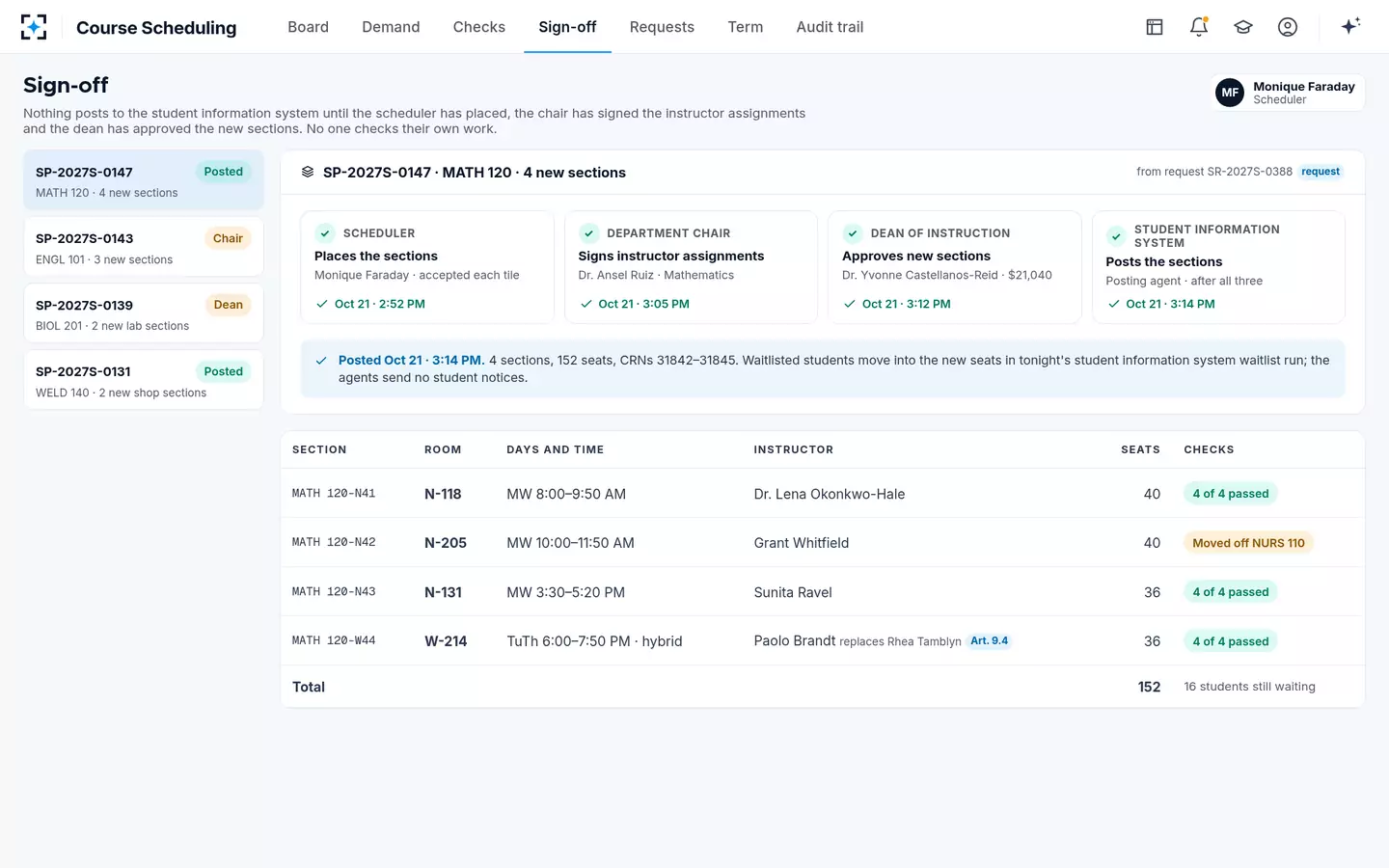Viewport: 1389px width, 868px height.
Task: Open the user account icon
Action: (x=1288, y=27)
